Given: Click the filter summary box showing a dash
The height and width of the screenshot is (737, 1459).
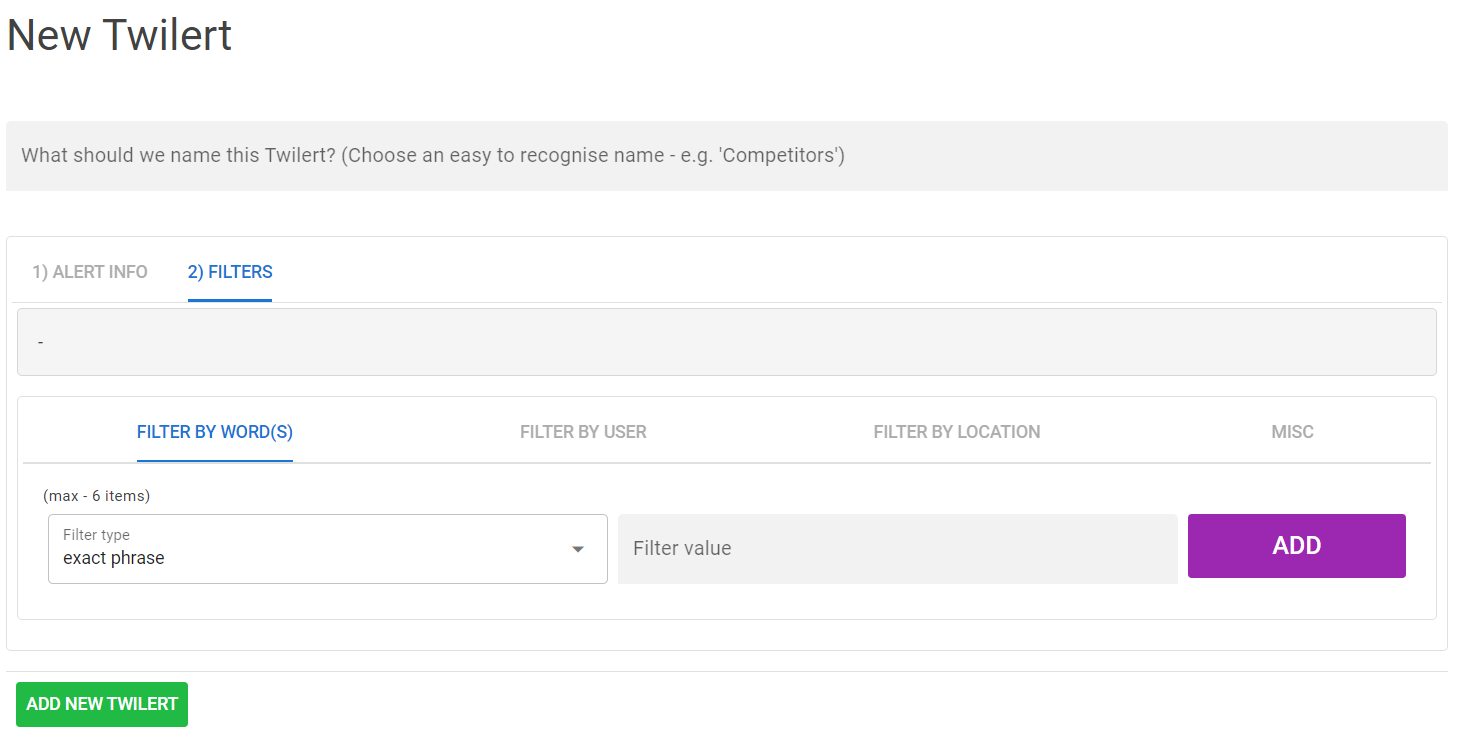Looking at the screenshot, I should point(726,342).
